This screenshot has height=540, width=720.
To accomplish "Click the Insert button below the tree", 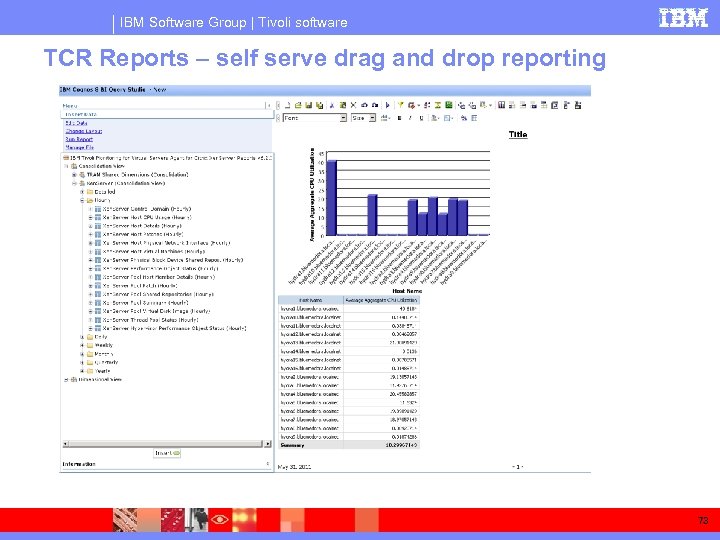I will 167,453.
